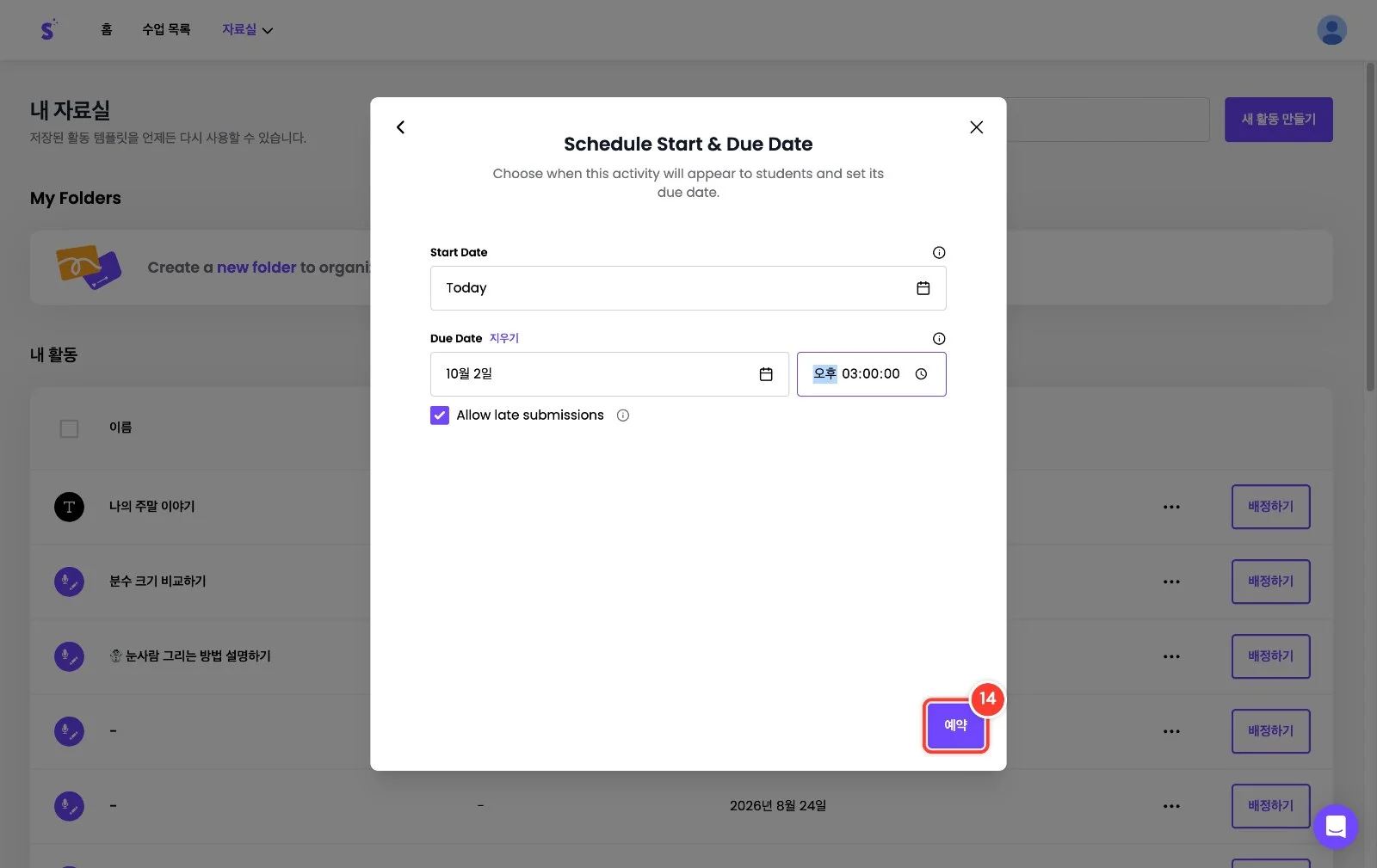Open the more options menu for 눈사람 그리는 방법 설명하기

[1171, 656]
